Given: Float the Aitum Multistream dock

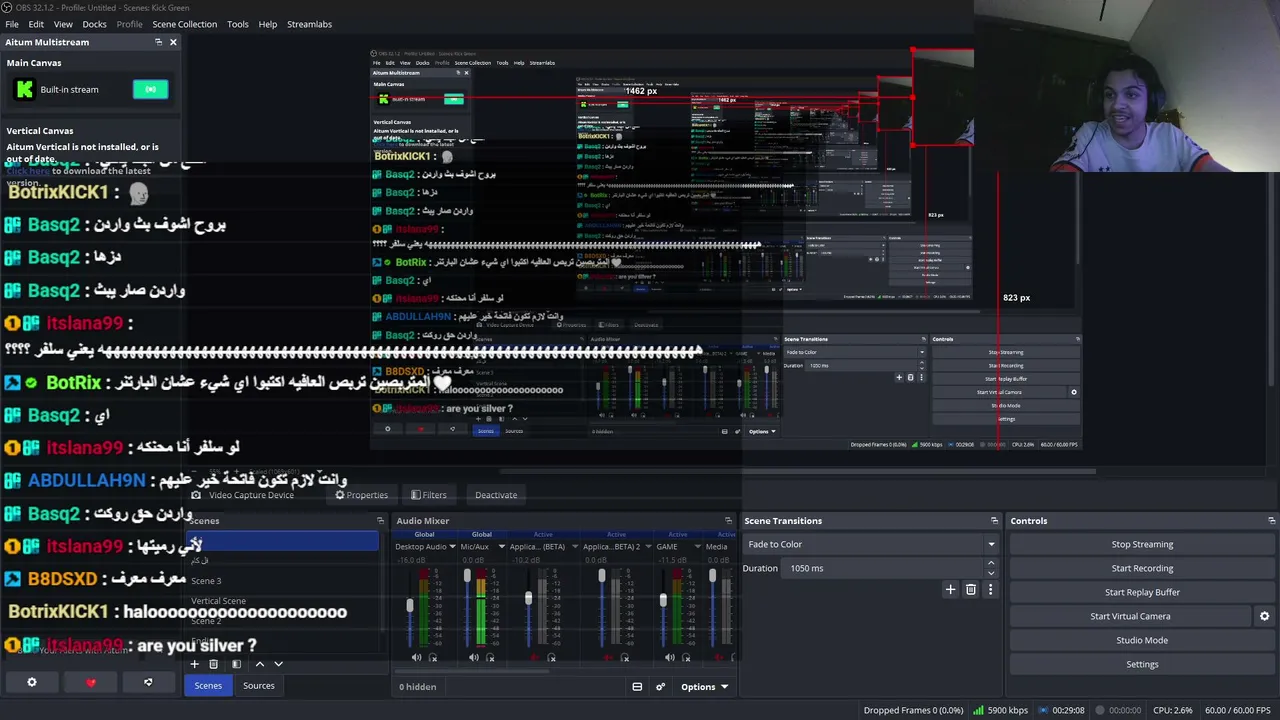Looking at the screenshot, I should pyautogui.click(x=158, y=42).
